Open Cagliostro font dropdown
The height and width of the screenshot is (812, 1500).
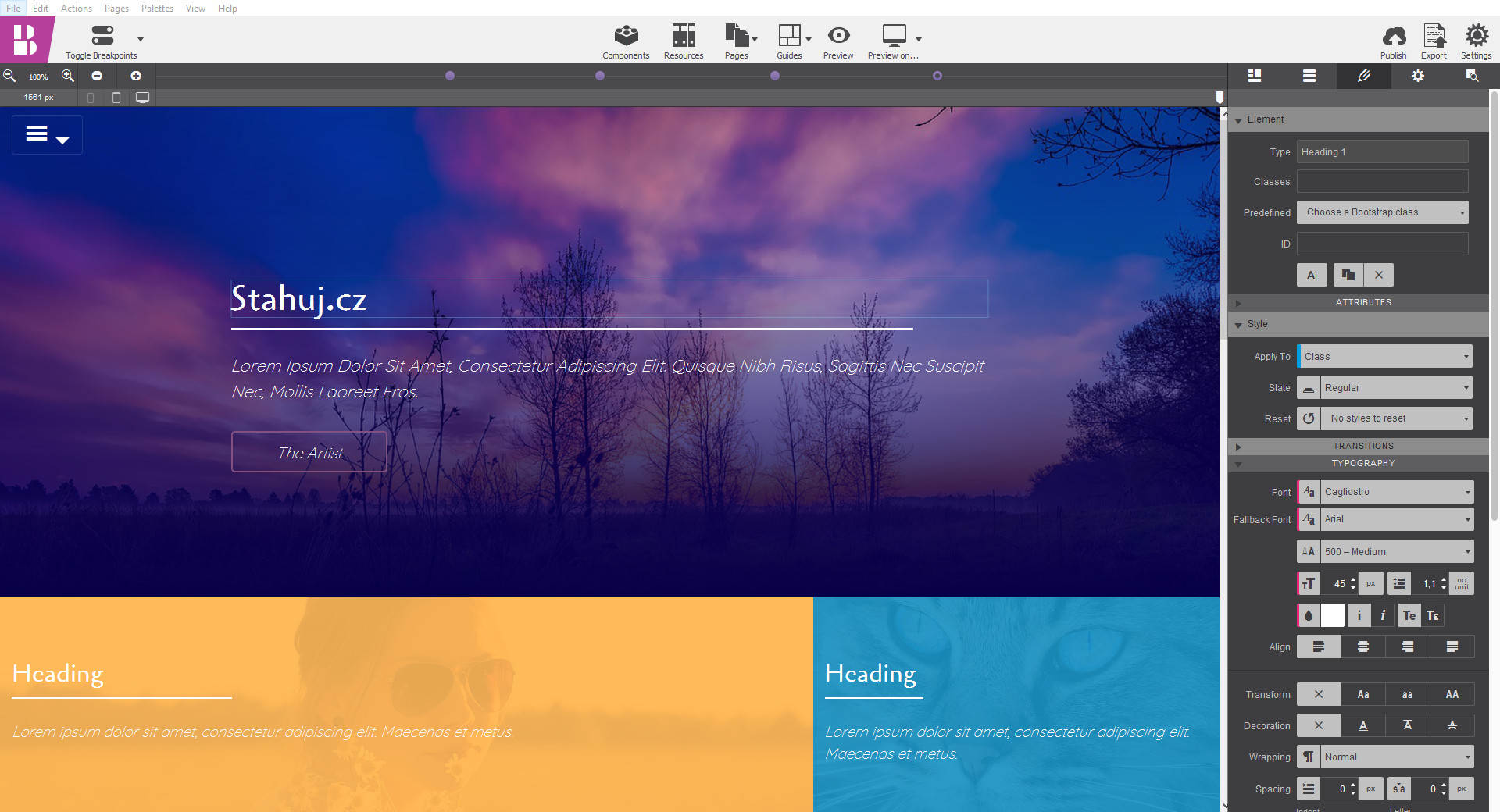coord(1396,492)
